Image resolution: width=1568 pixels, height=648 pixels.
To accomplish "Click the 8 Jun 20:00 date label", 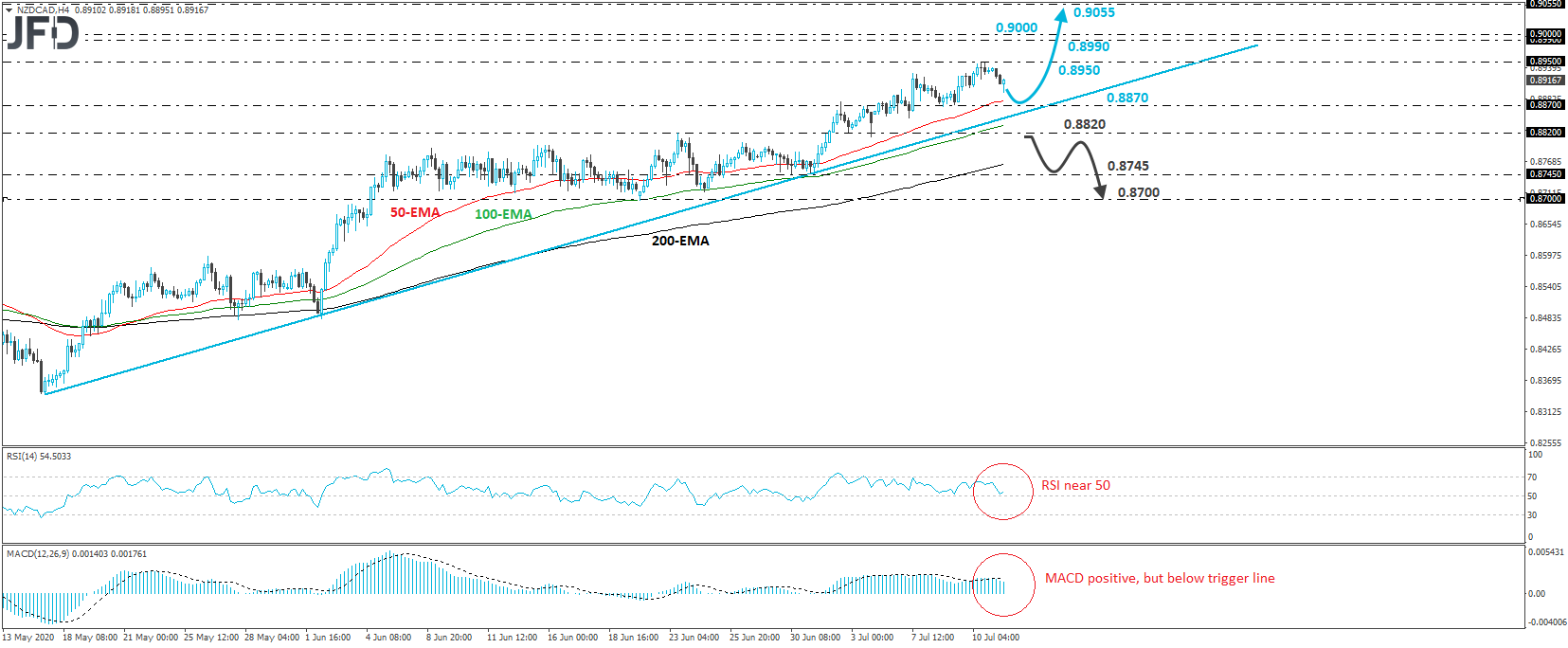I will 449,638.
